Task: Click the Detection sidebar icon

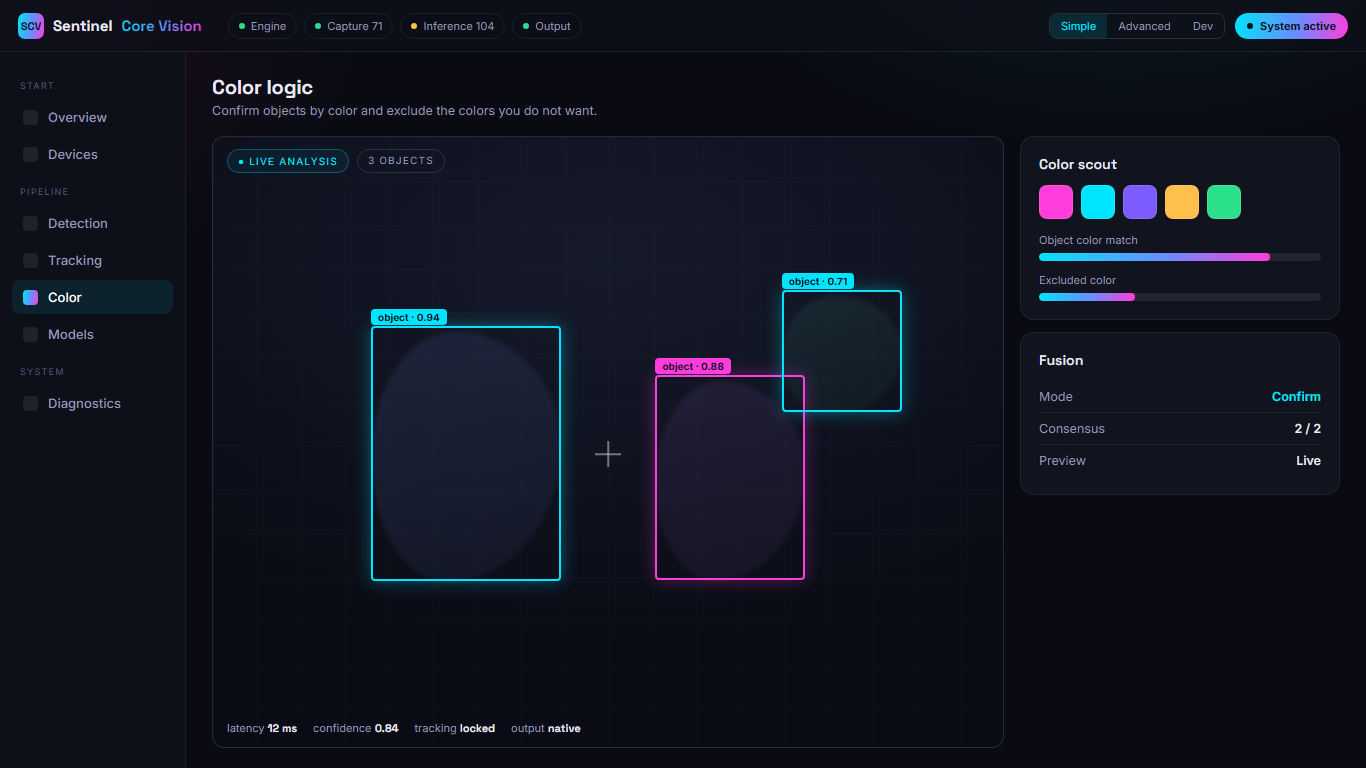Action: pyautogui.click(x=30, y=223)
